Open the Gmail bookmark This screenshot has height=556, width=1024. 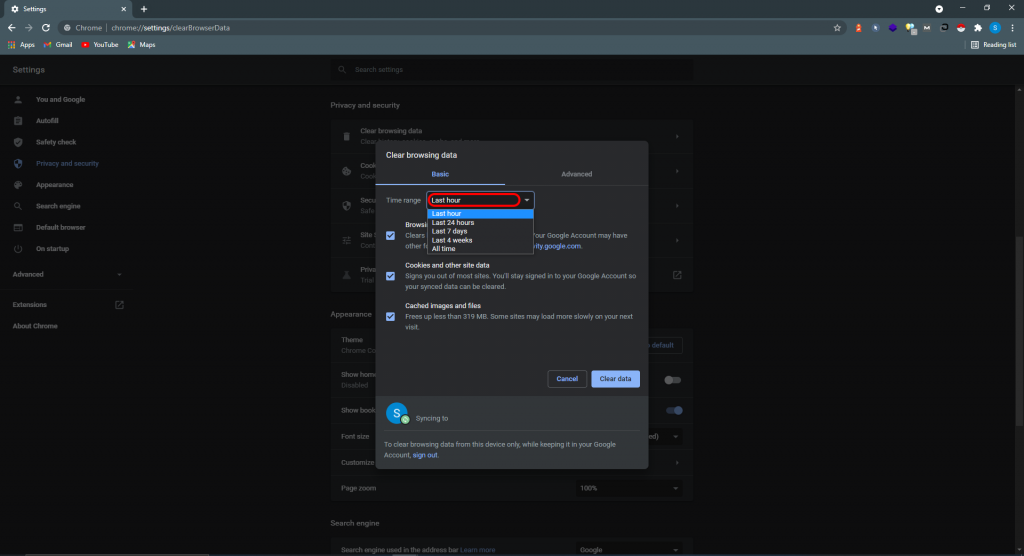pos(58,45)
